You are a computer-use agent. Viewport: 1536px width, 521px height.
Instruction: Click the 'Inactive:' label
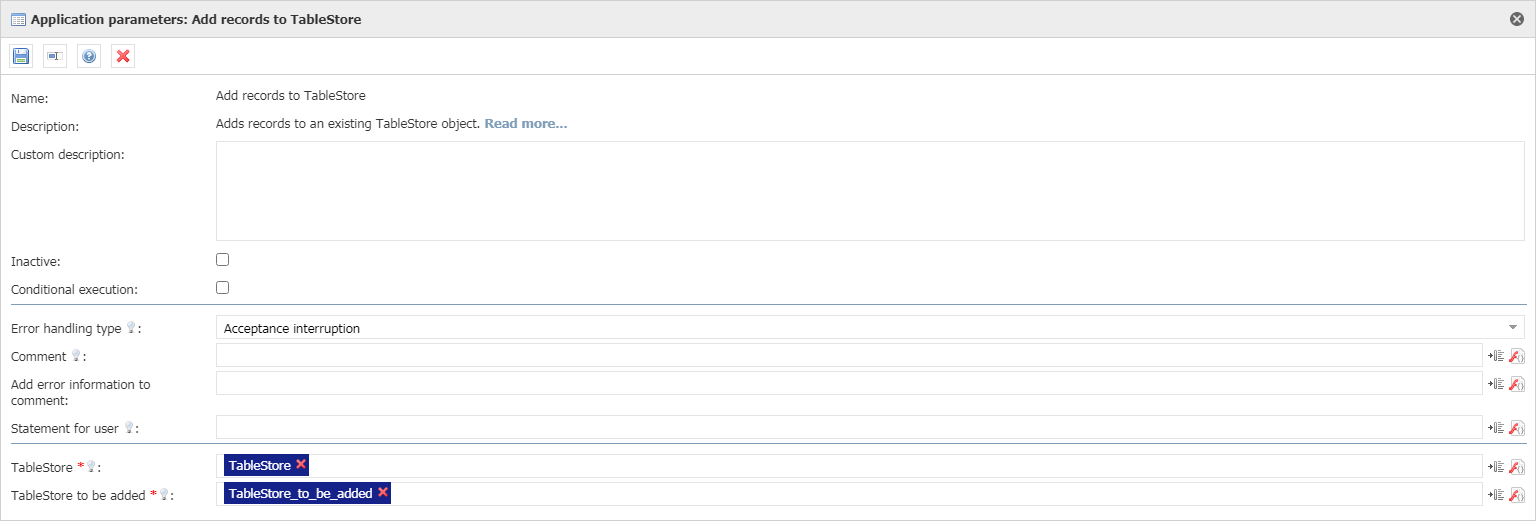coord(36,261)
